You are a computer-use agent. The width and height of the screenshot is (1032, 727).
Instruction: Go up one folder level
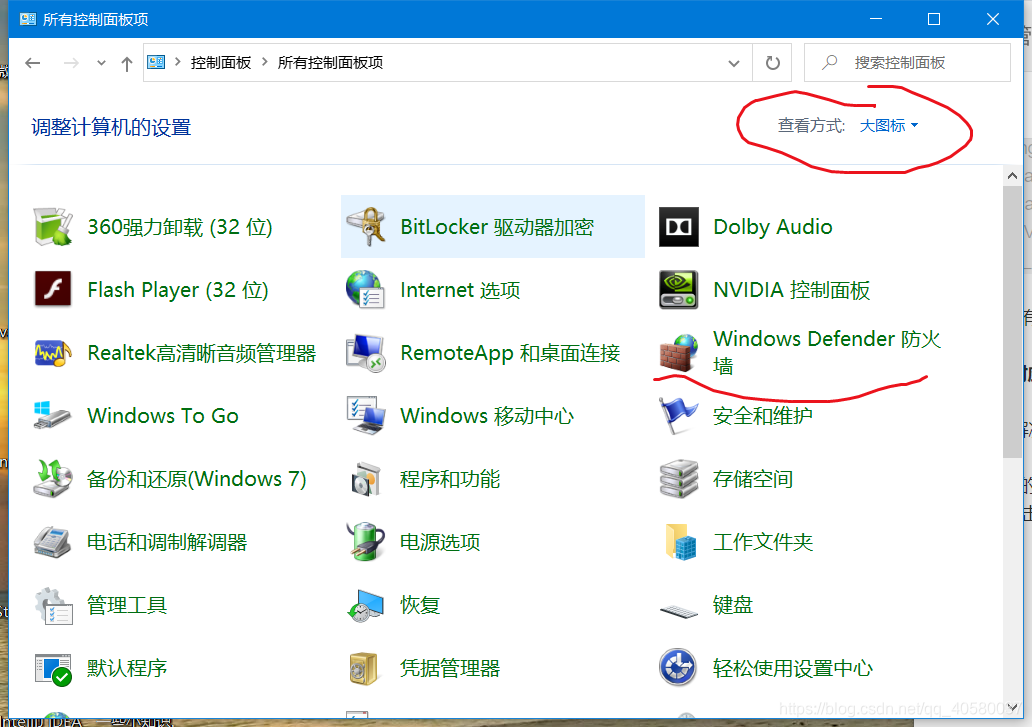(127, 63)
